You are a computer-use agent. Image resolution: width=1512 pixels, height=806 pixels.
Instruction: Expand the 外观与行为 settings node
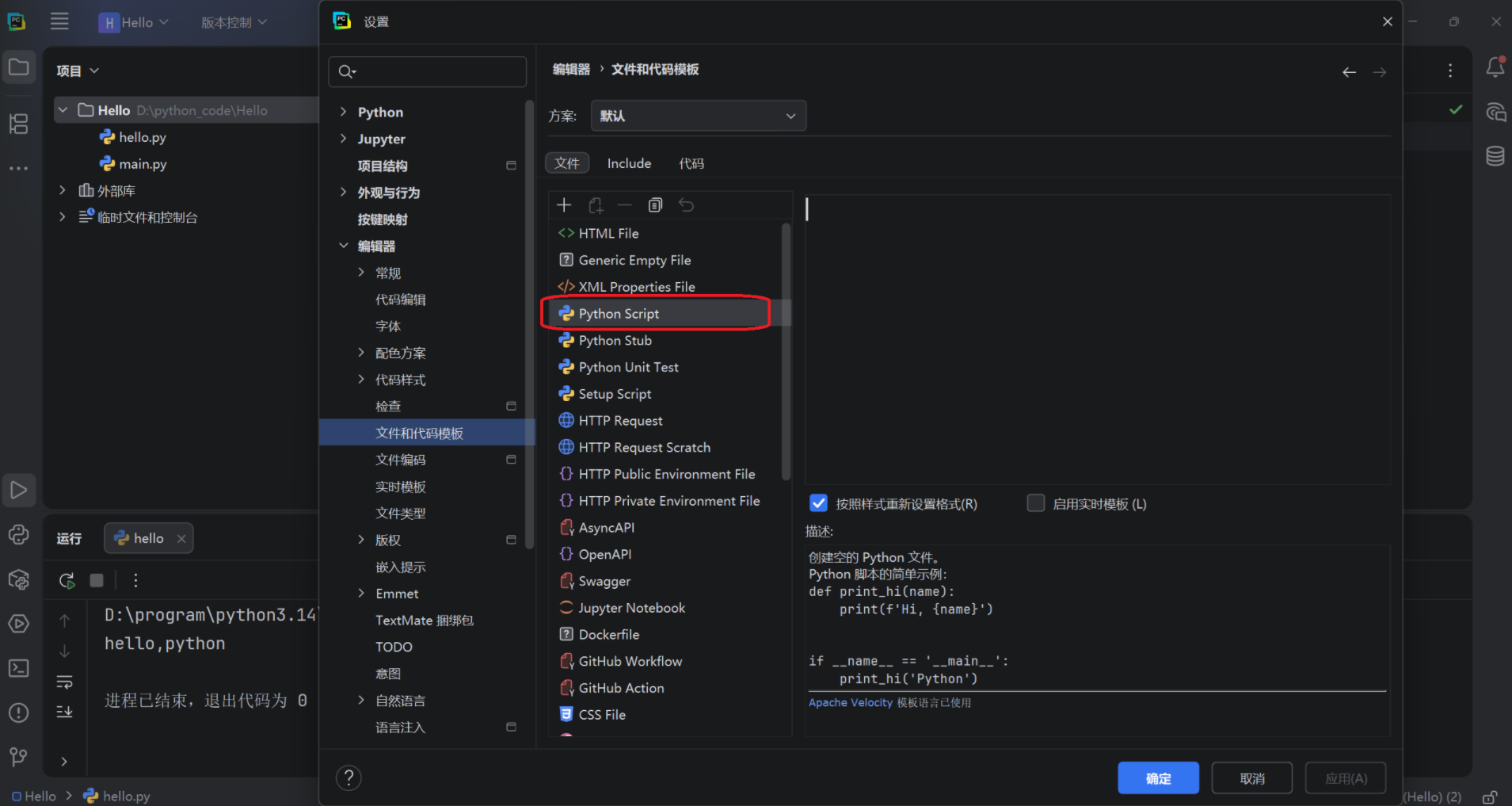coord(343,192)
